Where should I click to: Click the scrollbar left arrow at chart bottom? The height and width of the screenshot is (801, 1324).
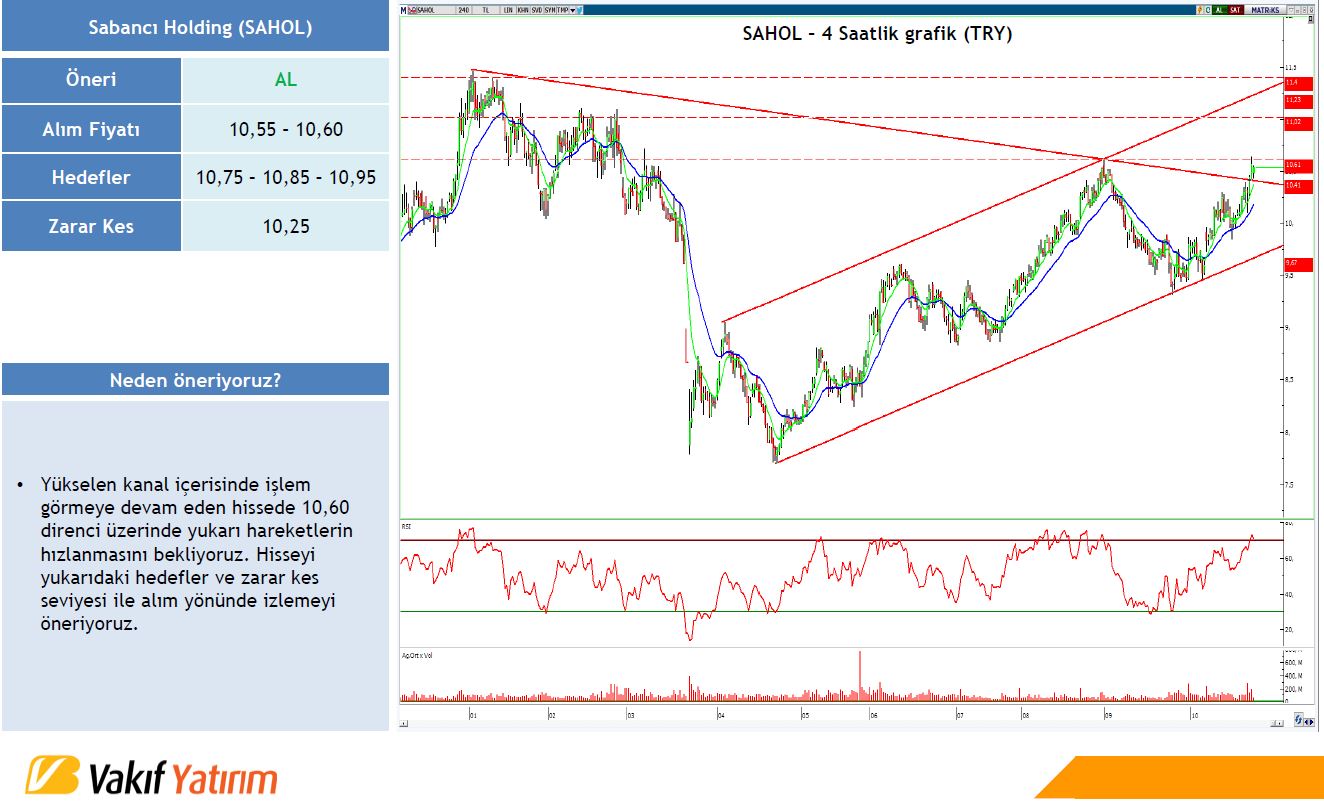[402, 722]
